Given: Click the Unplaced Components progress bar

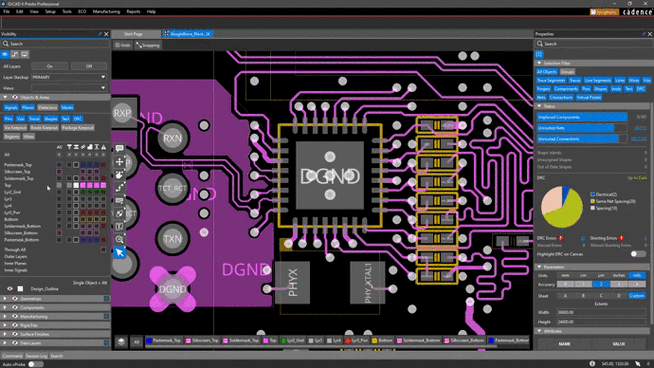Looking at the screenshot, I should pos(582,117).
